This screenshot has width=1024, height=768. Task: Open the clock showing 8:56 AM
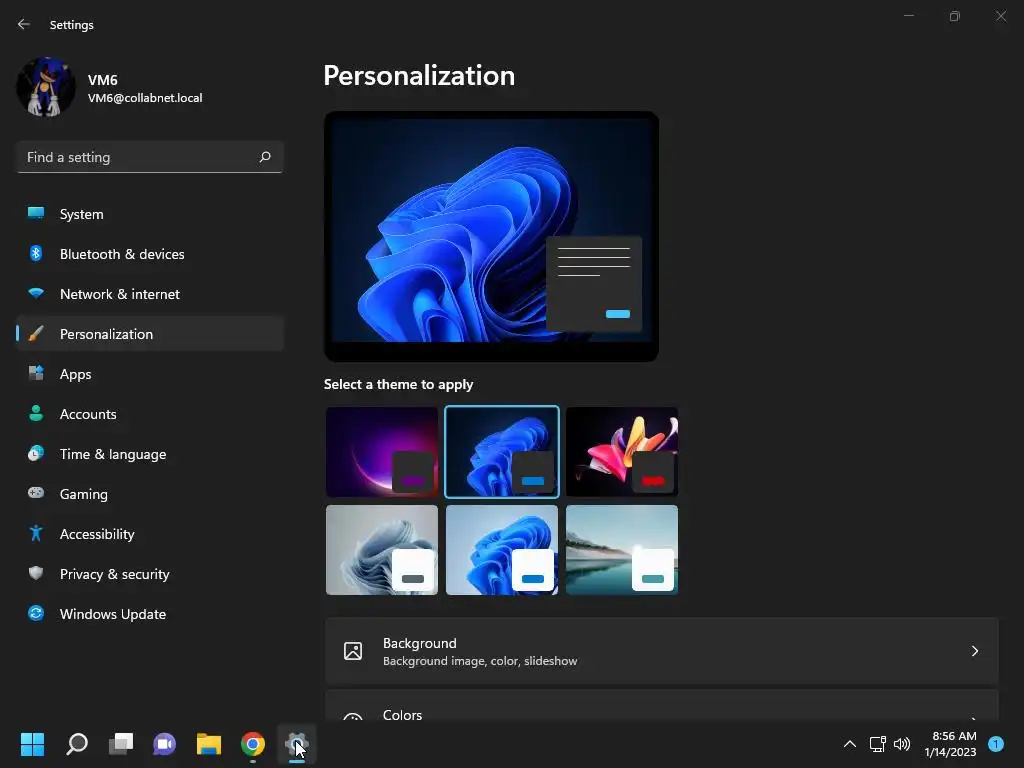[x=951, y=744]
